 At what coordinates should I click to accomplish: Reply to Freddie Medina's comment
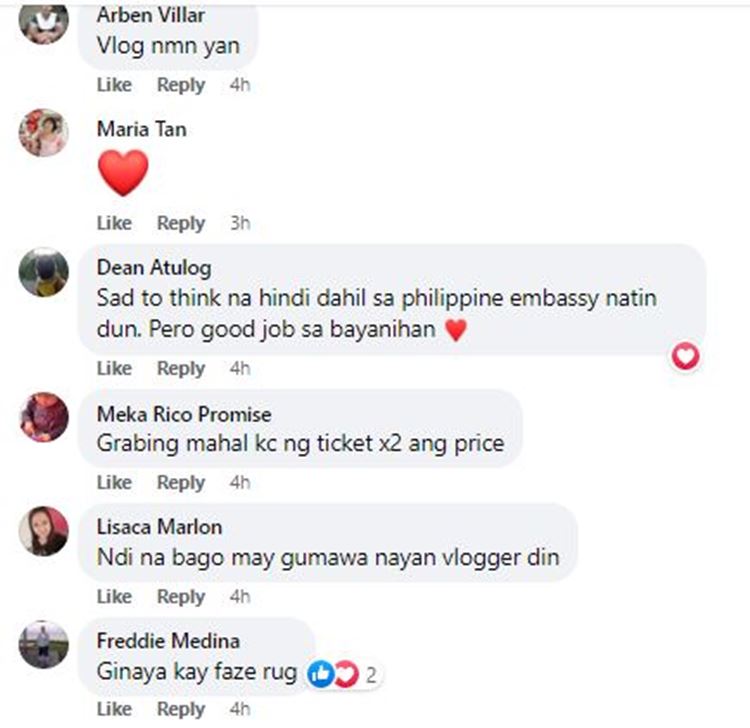coord(181,709)
